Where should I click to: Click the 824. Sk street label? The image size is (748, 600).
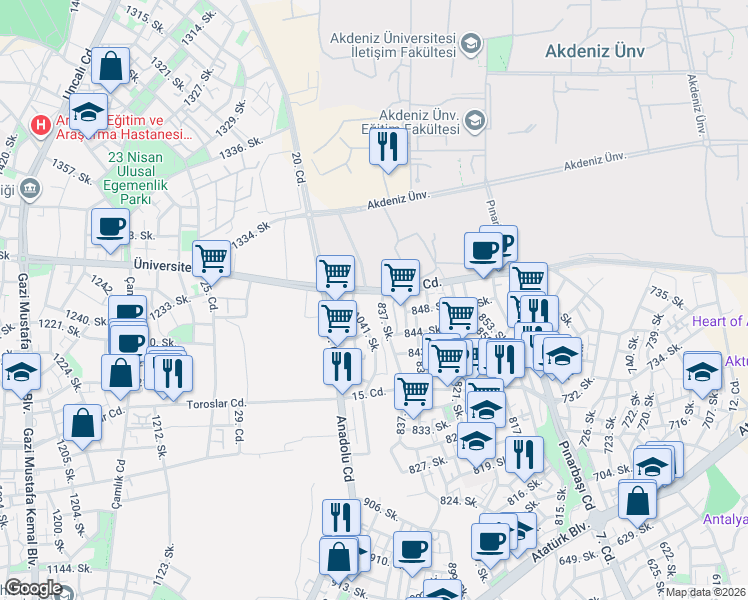458,501
